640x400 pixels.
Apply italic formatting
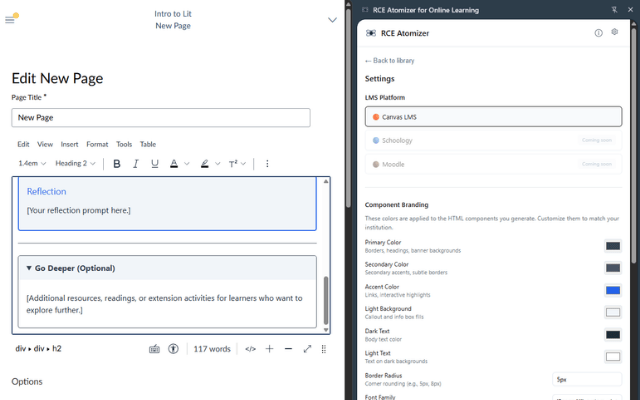click(135, 164)
